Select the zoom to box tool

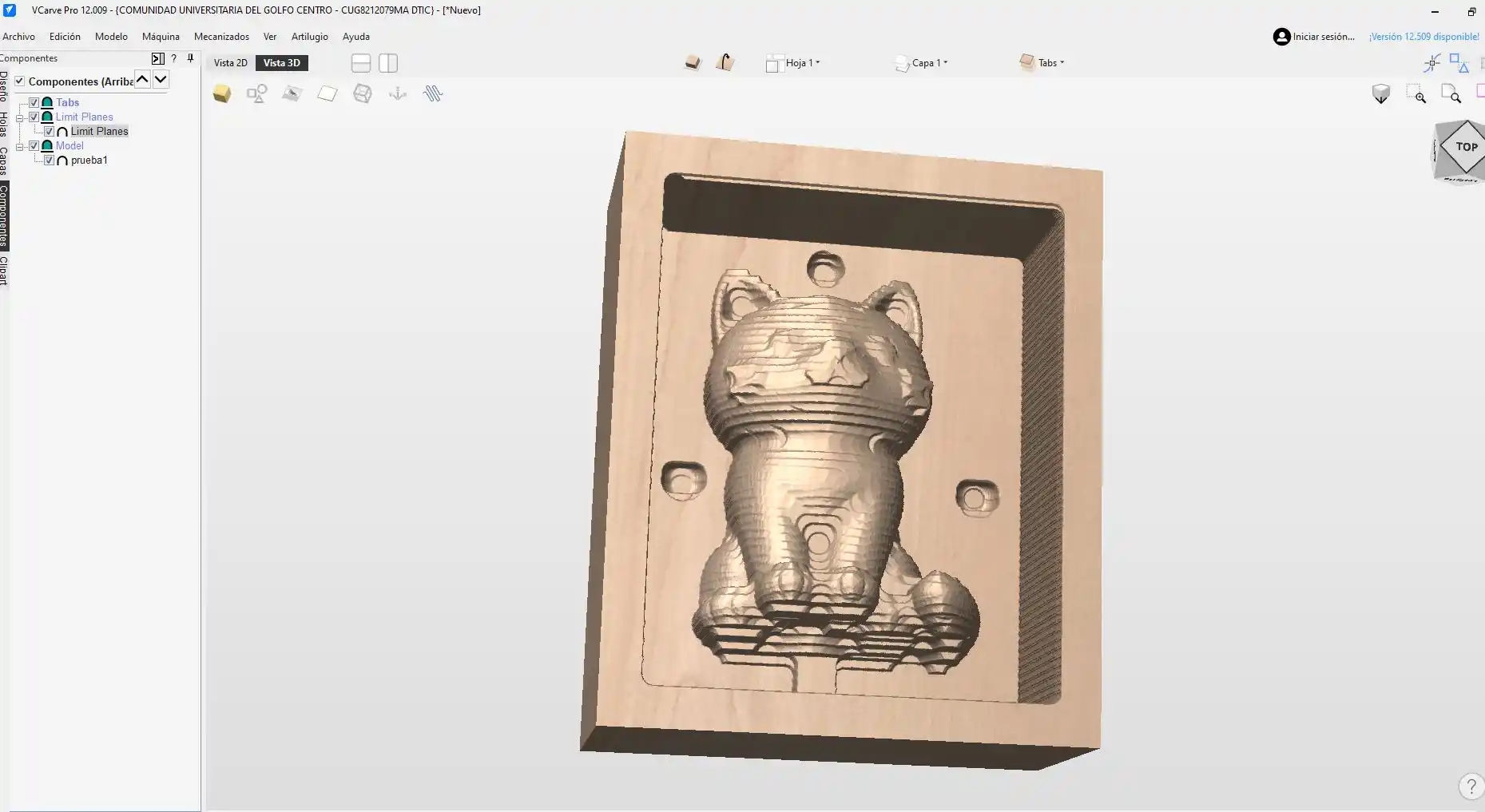(x=1416, y=94)
